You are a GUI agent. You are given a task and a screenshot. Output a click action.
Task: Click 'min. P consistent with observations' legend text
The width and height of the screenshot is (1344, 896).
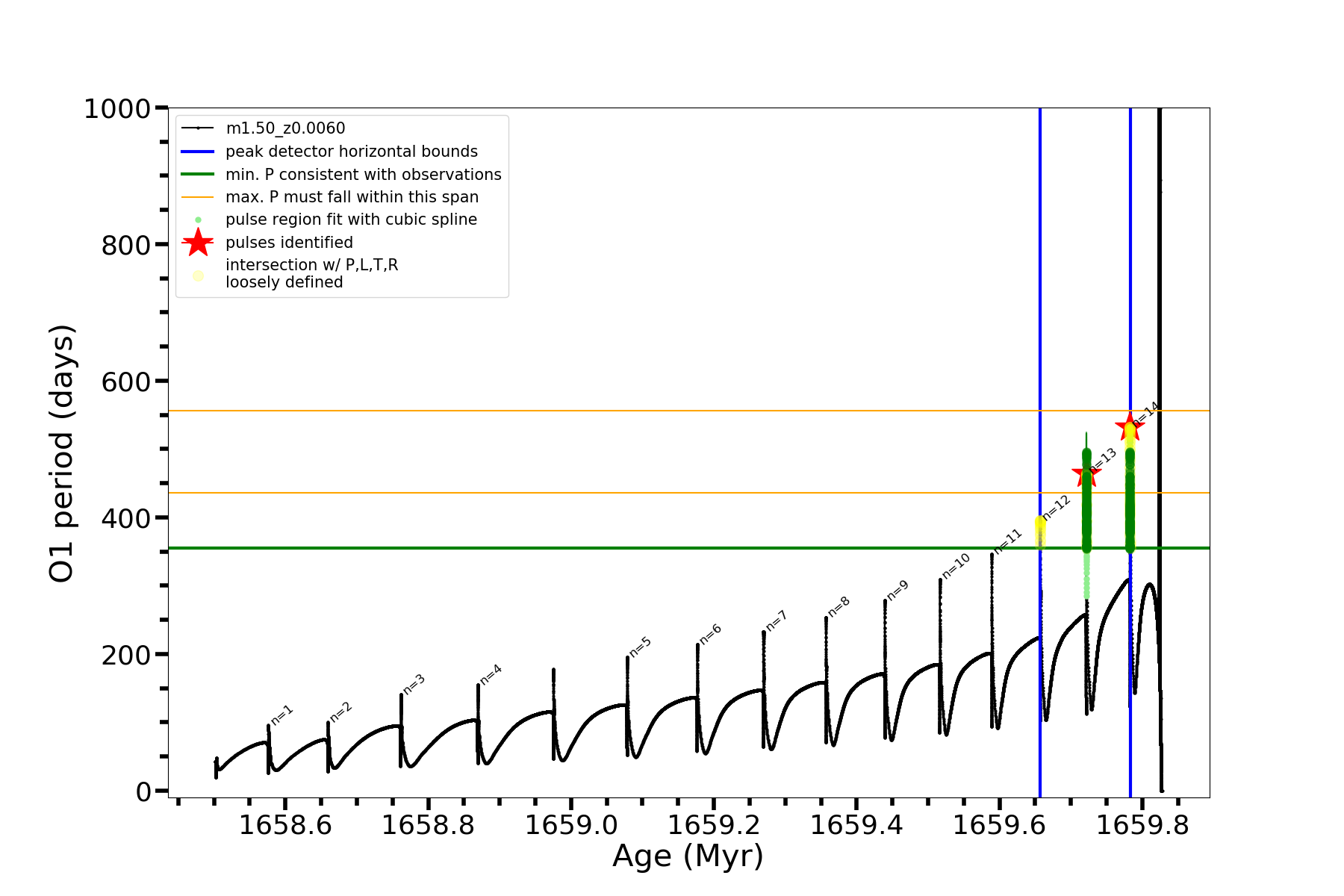[x=363, y=174]
